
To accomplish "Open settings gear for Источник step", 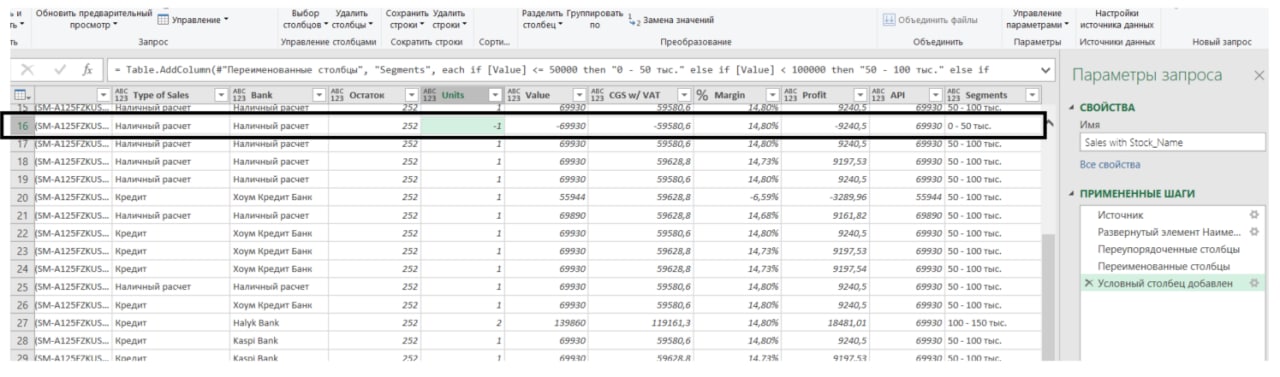I will point(1255,215).
